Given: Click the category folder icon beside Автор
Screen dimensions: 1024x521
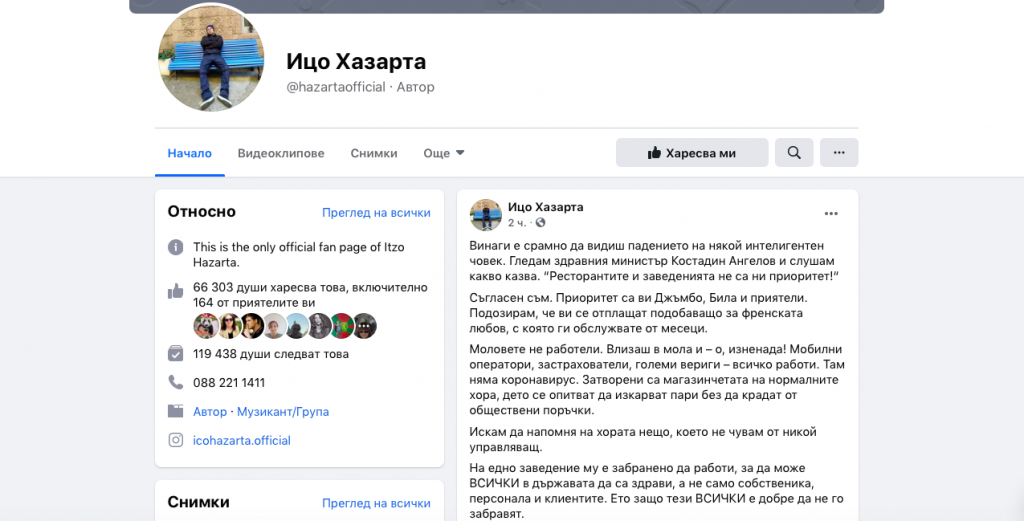Looking at the screenshot, I should [175, 411].
